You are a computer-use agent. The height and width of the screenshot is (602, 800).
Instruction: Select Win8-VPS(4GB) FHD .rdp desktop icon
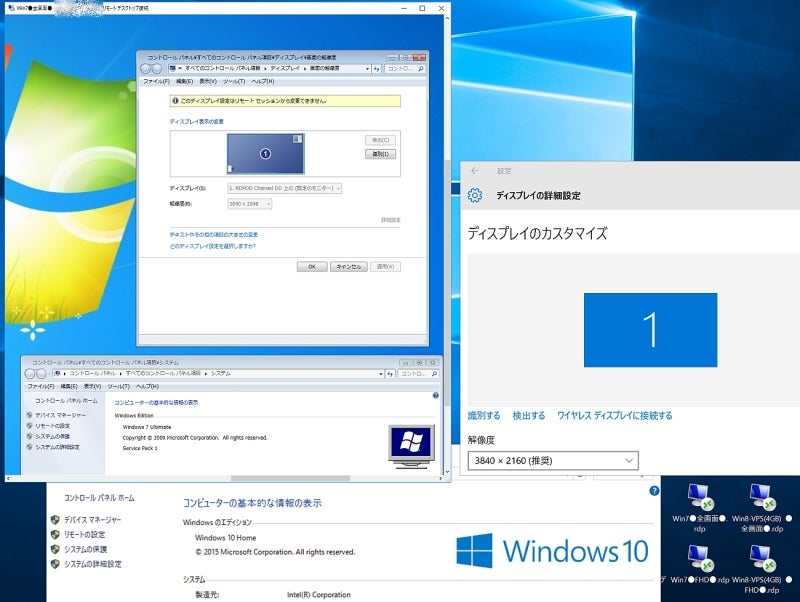[762, 569]
